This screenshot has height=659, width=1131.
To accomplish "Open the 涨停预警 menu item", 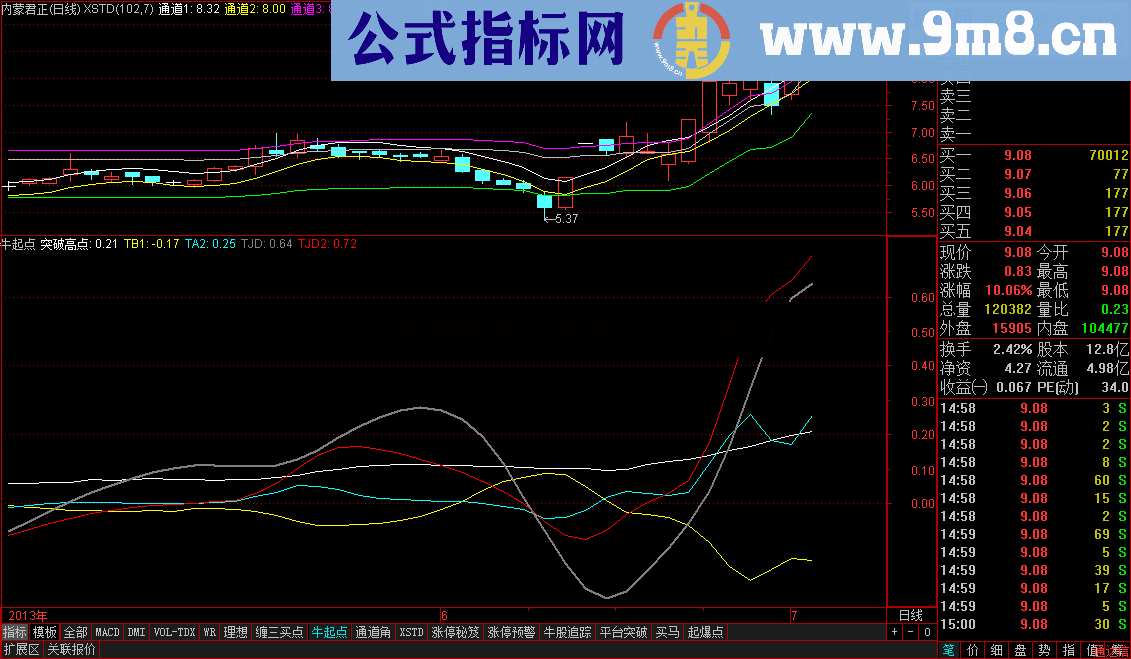I will coord(510,632).
